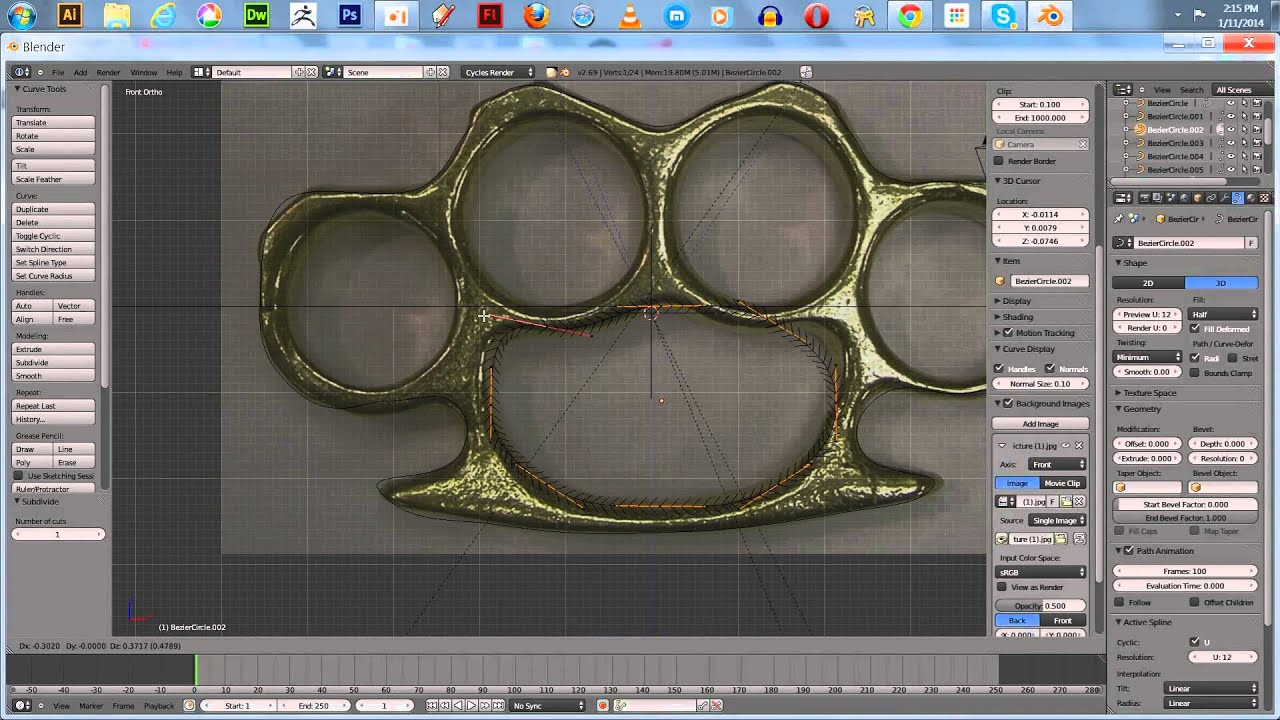Toggle Motion Tracking checkbox
The width and height of the screenshot is (1280, 720).
(1008, 332)
